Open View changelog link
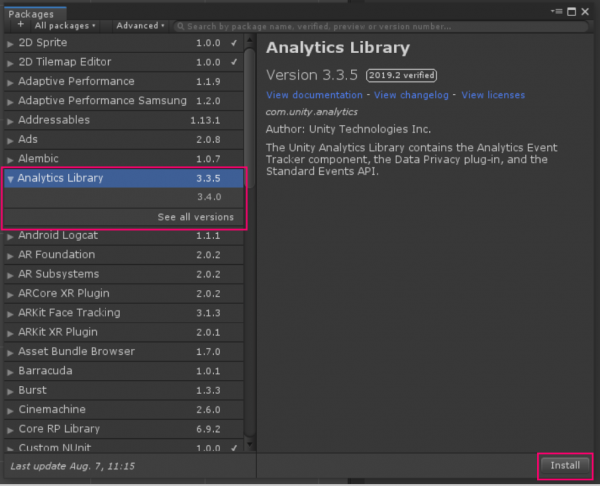The image size is (600, 486). pos(411,95)
